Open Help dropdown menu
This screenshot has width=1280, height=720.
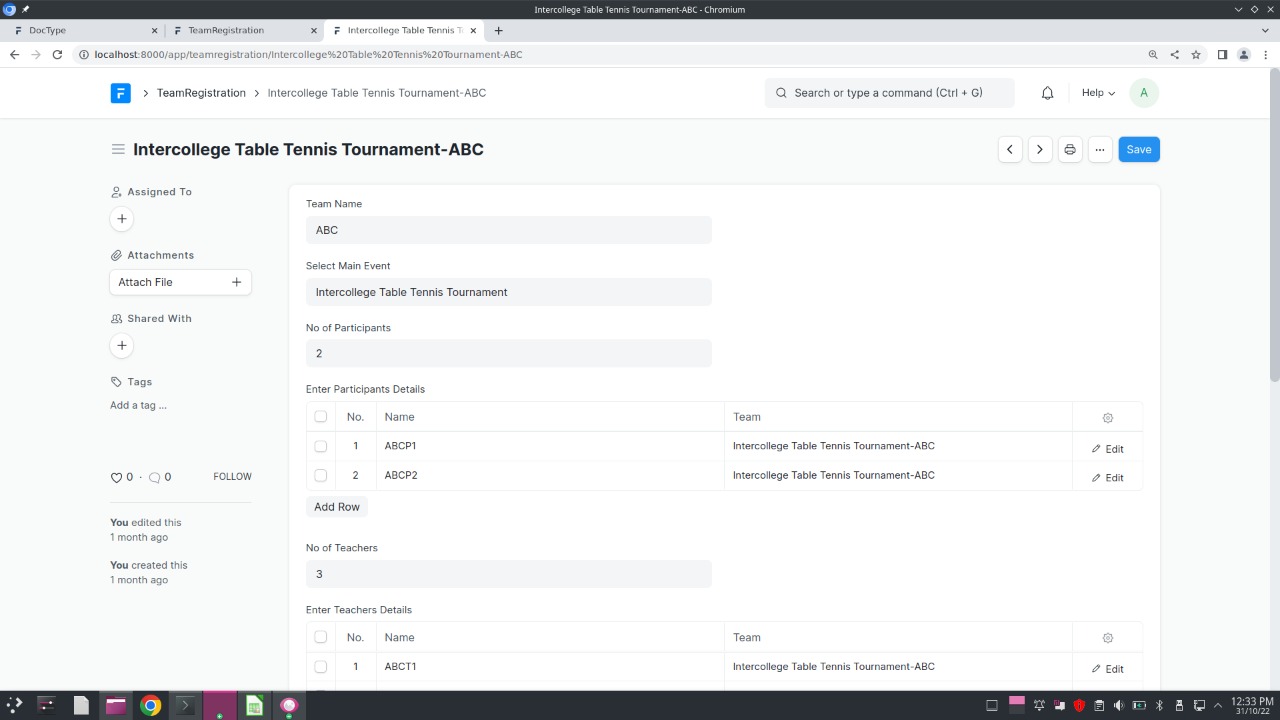coord(1098,93)
